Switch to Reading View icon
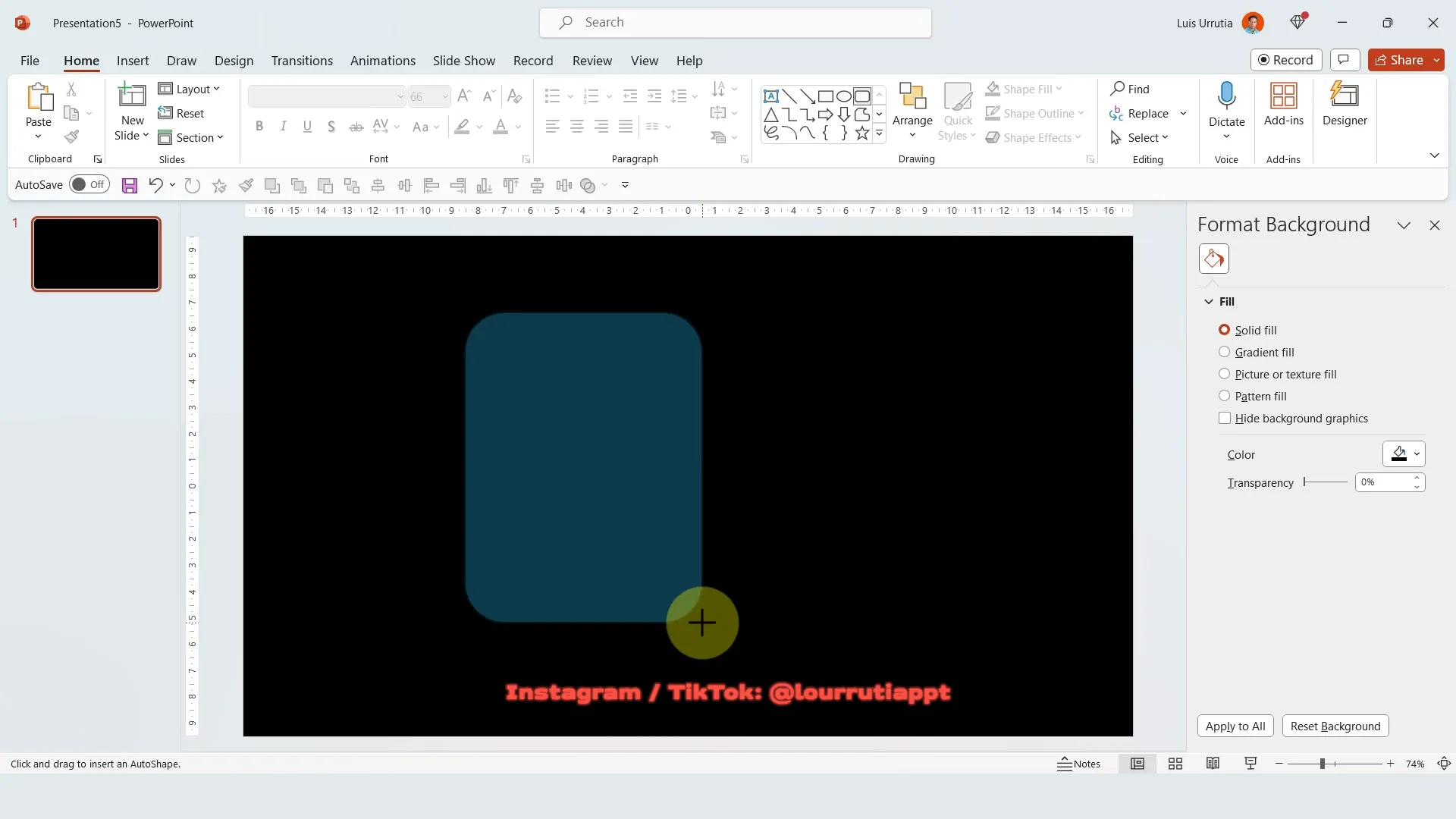 pyautogui.click(x=1213, y=764)
